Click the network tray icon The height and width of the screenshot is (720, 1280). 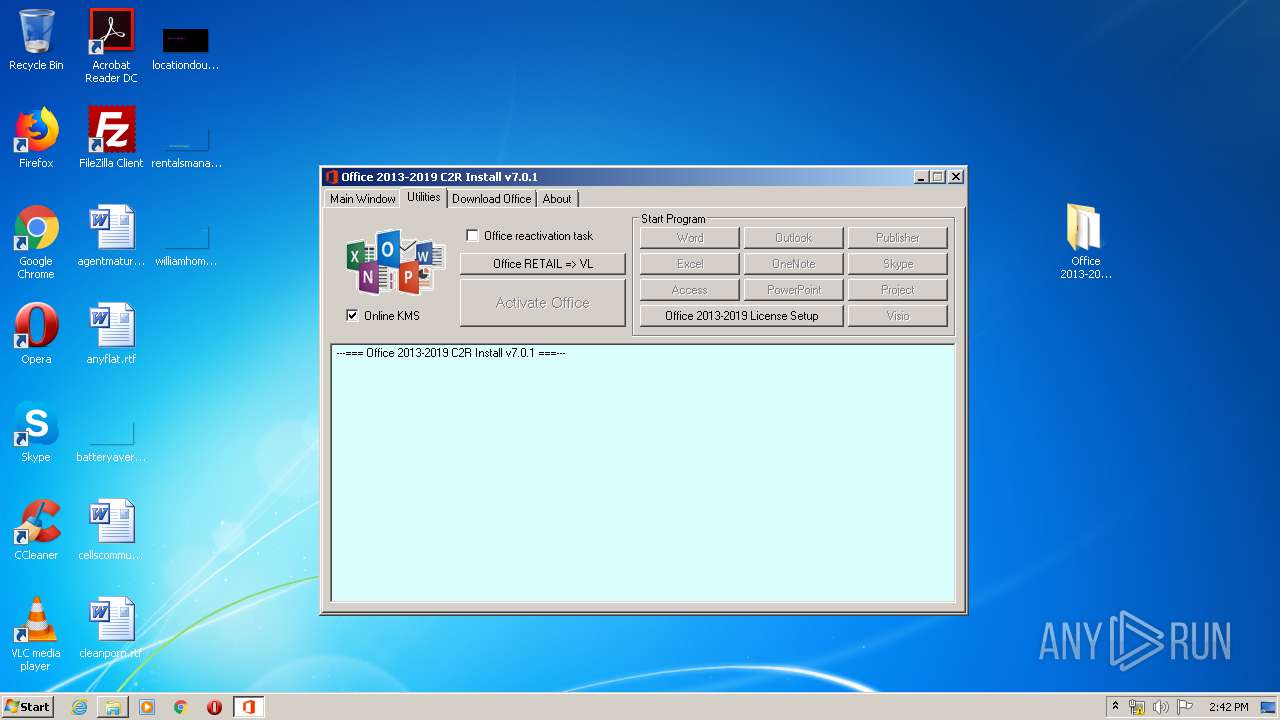1137,707
